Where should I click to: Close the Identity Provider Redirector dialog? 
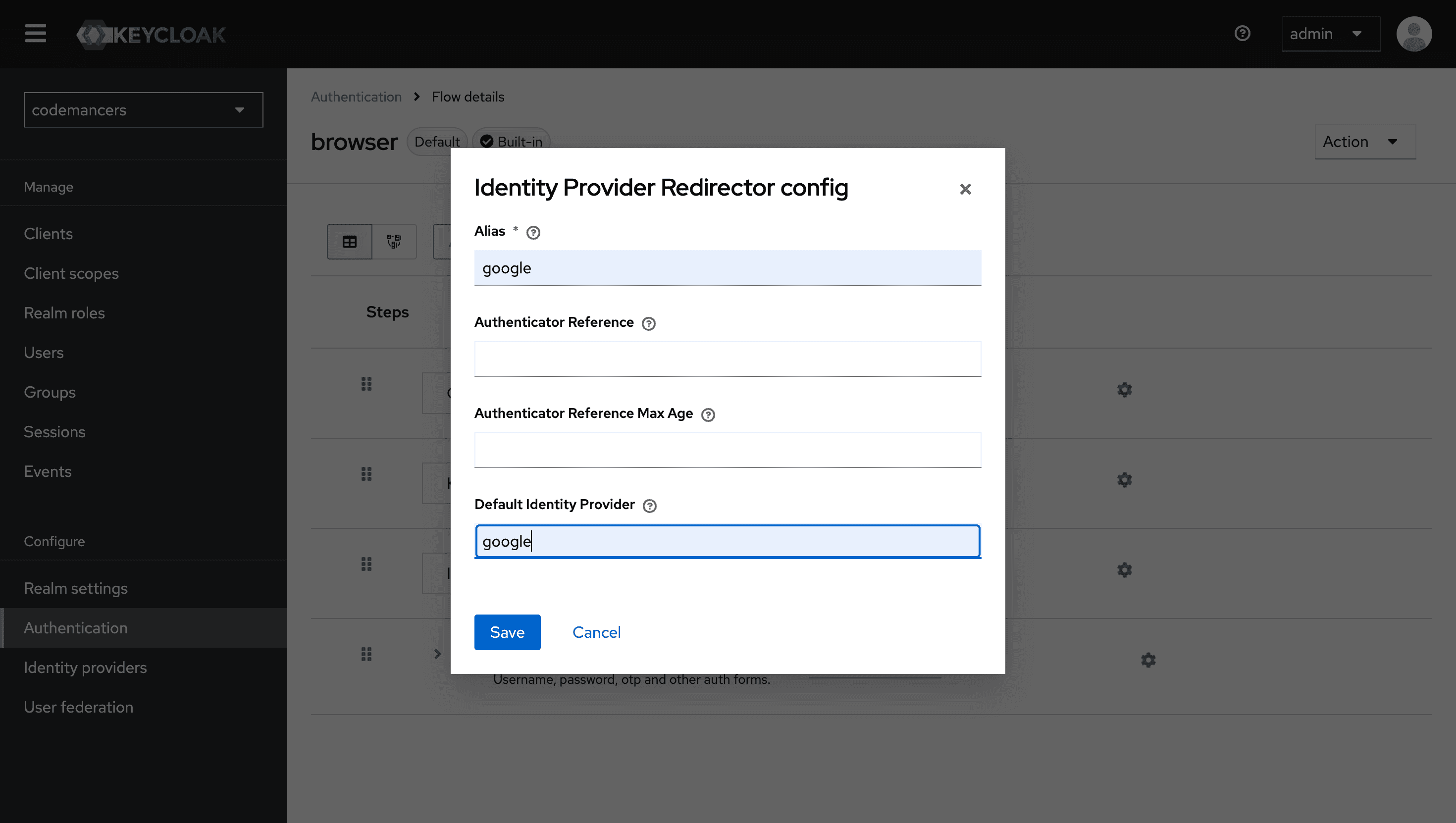965,189
